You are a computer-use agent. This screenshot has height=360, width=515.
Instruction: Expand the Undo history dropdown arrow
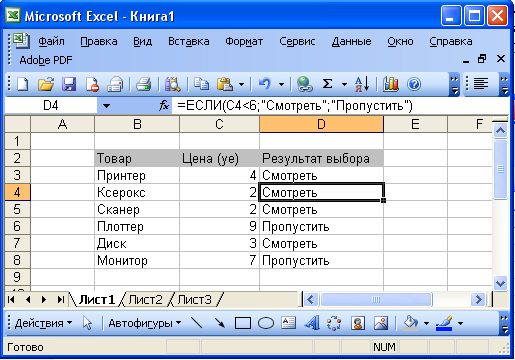(x=281, y=85)
